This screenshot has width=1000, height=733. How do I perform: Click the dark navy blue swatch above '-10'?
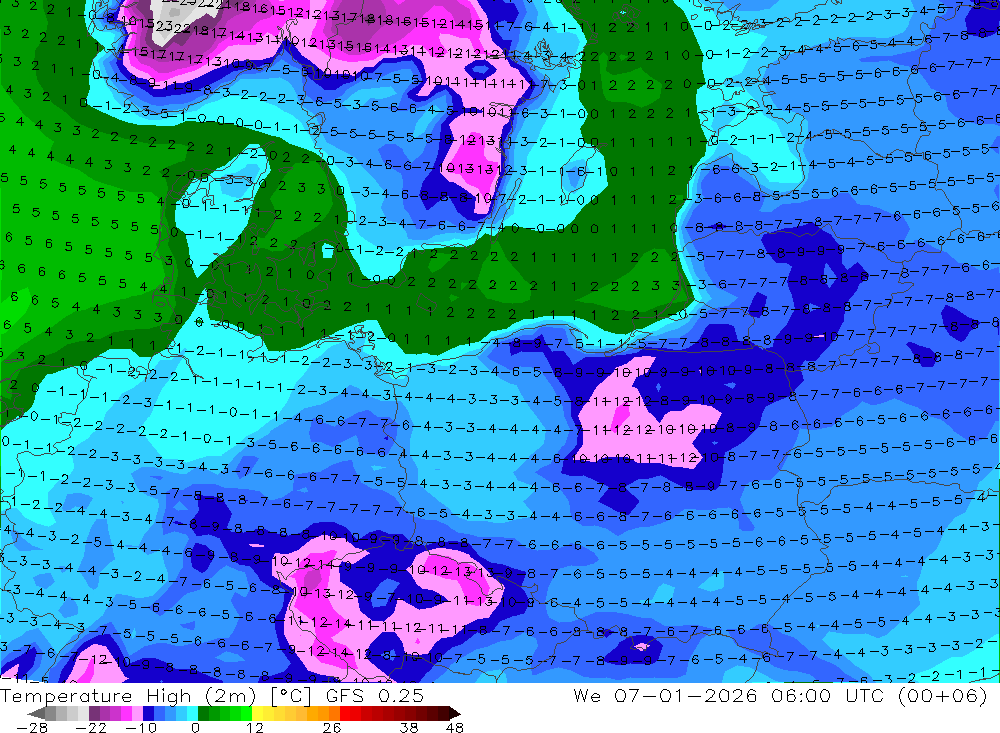pos(148,713)
